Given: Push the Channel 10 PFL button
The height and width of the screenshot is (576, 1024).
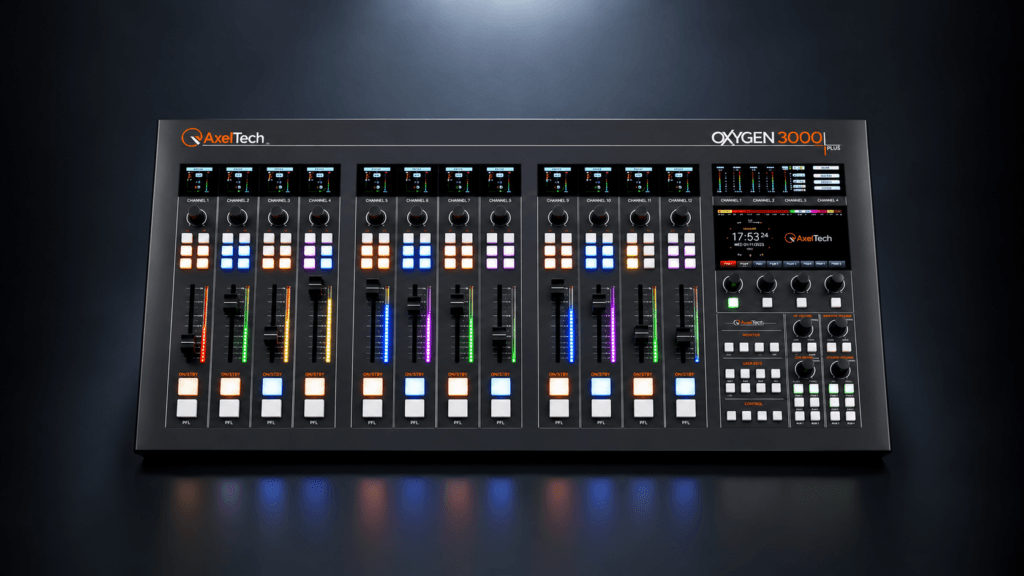Looking at the screenshot, I should tap(601, 408).
